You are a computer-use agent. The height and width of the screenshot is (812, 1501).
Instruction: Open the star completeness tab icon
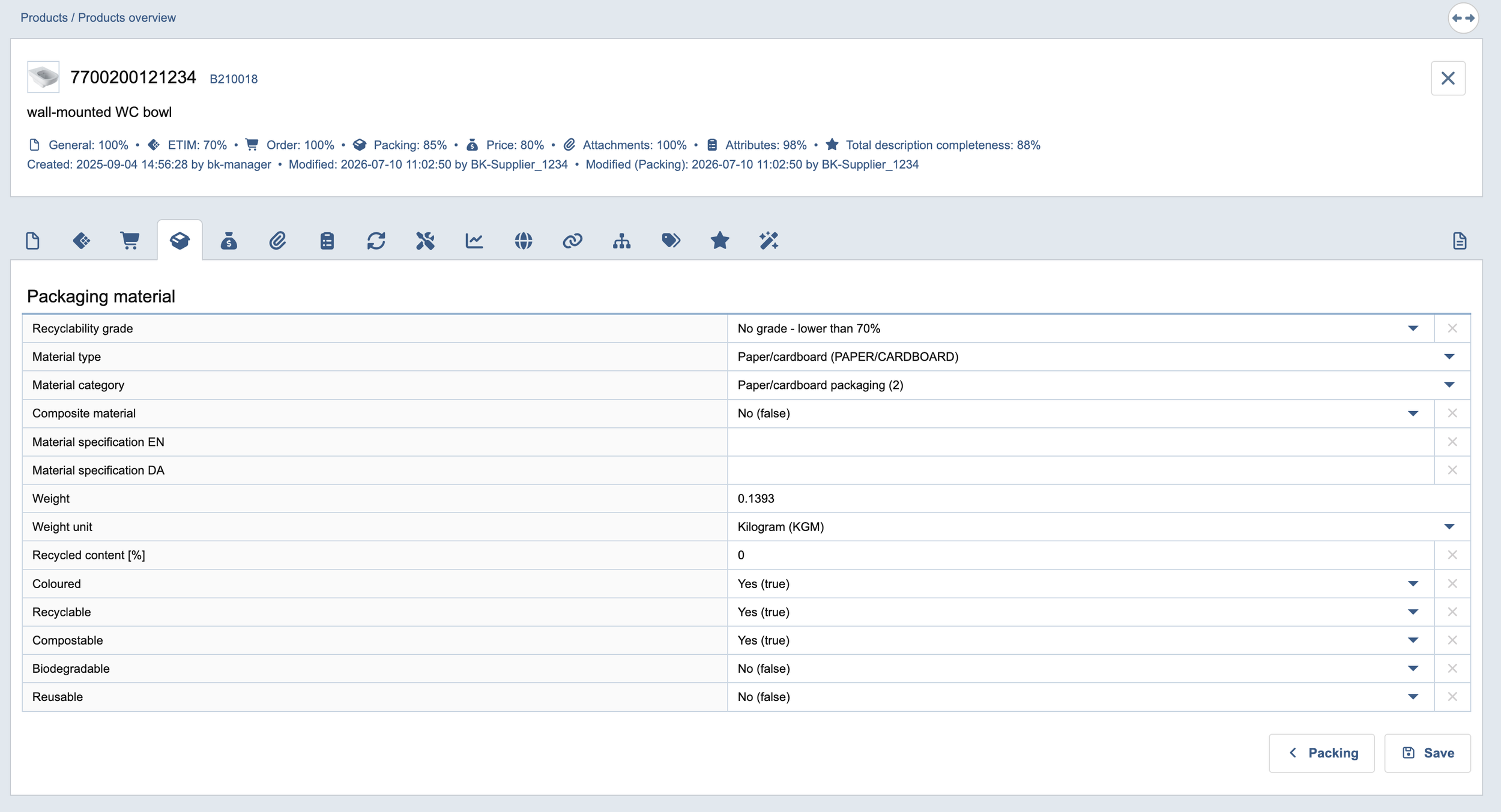720,241
